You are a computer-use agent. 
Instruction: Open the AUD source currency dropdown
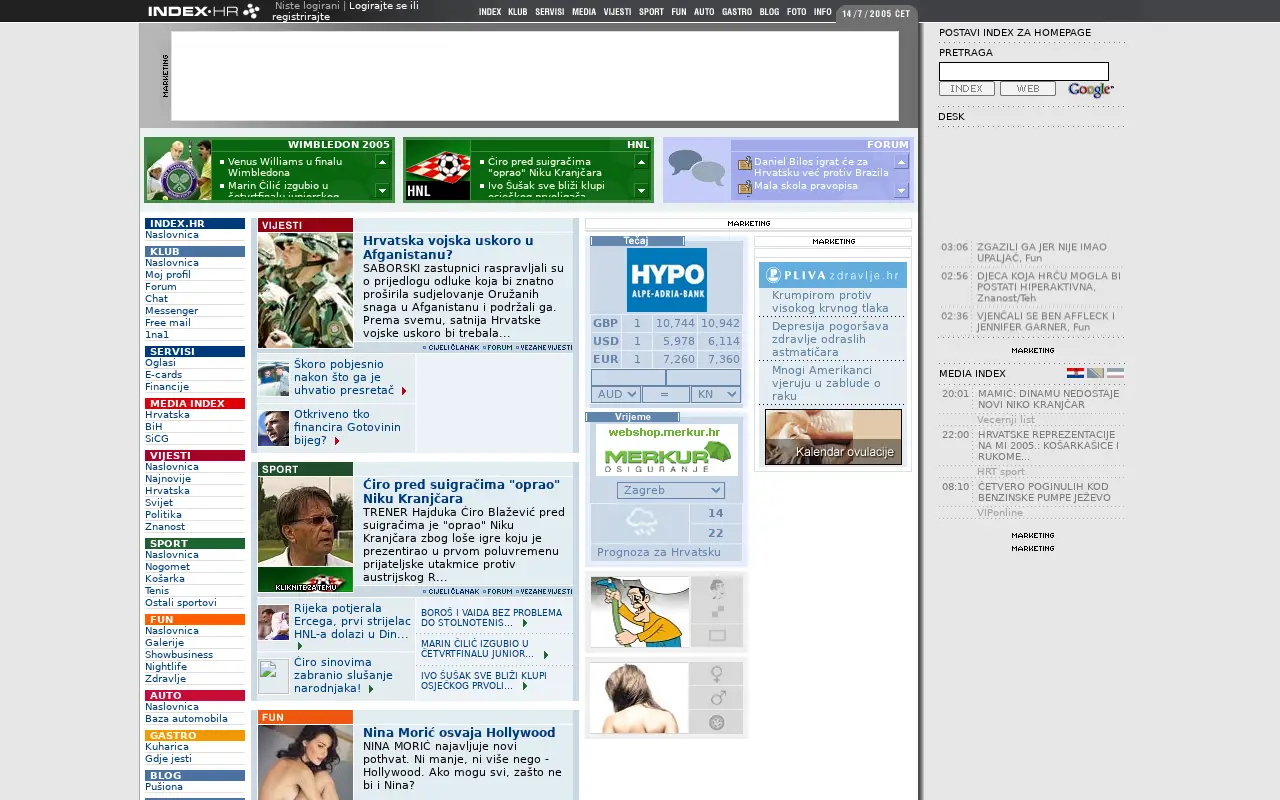tap(615, 395)
